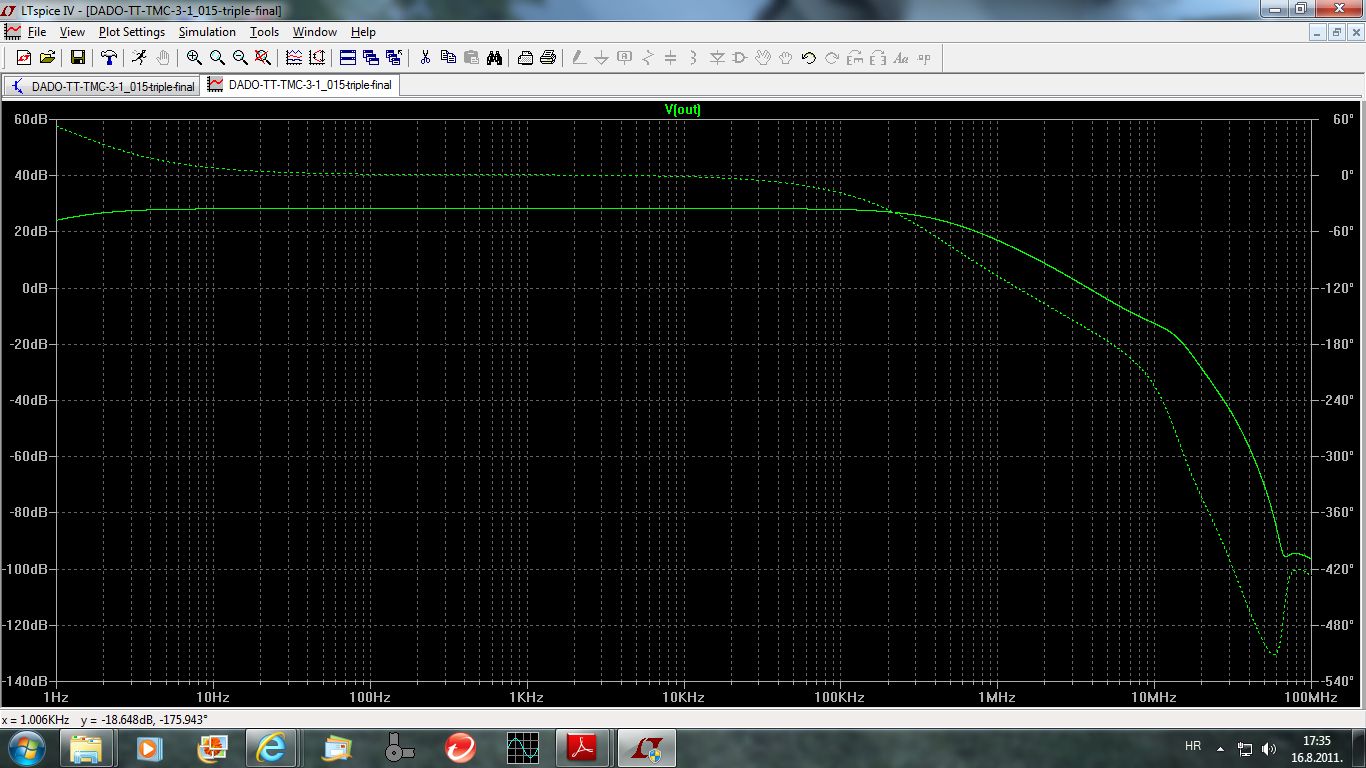The width and height of the screenshot is (1366, 768).
Task: Open the Simulation menu
Action: 207,32
